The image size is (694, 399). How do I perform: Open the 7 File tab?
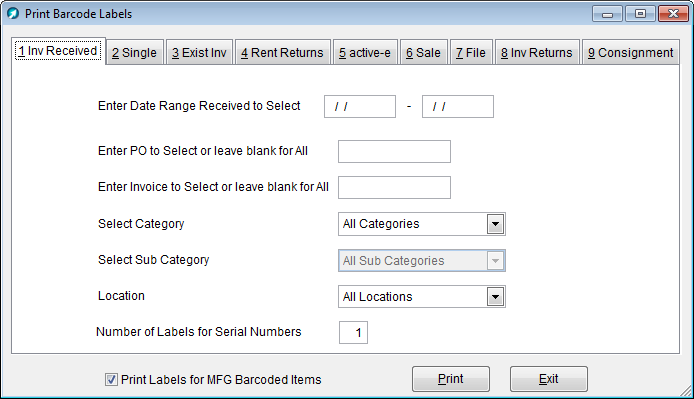[x=471, y=53]
